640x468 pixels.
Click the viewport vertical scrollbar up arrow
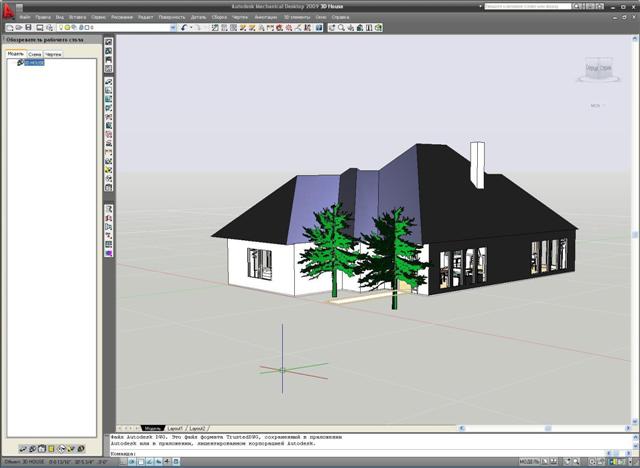click(635, 39)
